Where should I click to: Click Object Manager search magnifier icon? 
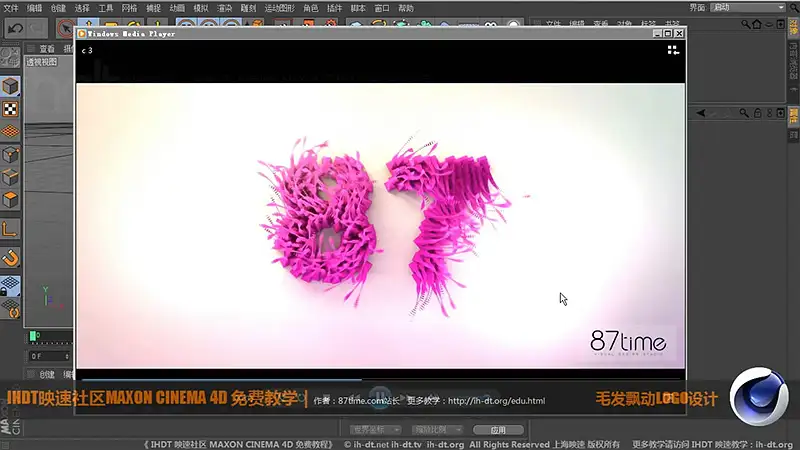pos(745,24)
